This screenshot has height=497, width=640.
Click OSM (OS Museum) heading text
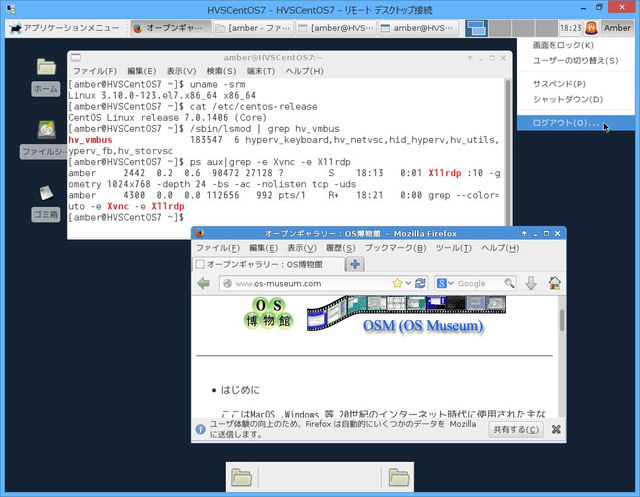(x=423, y=326)
